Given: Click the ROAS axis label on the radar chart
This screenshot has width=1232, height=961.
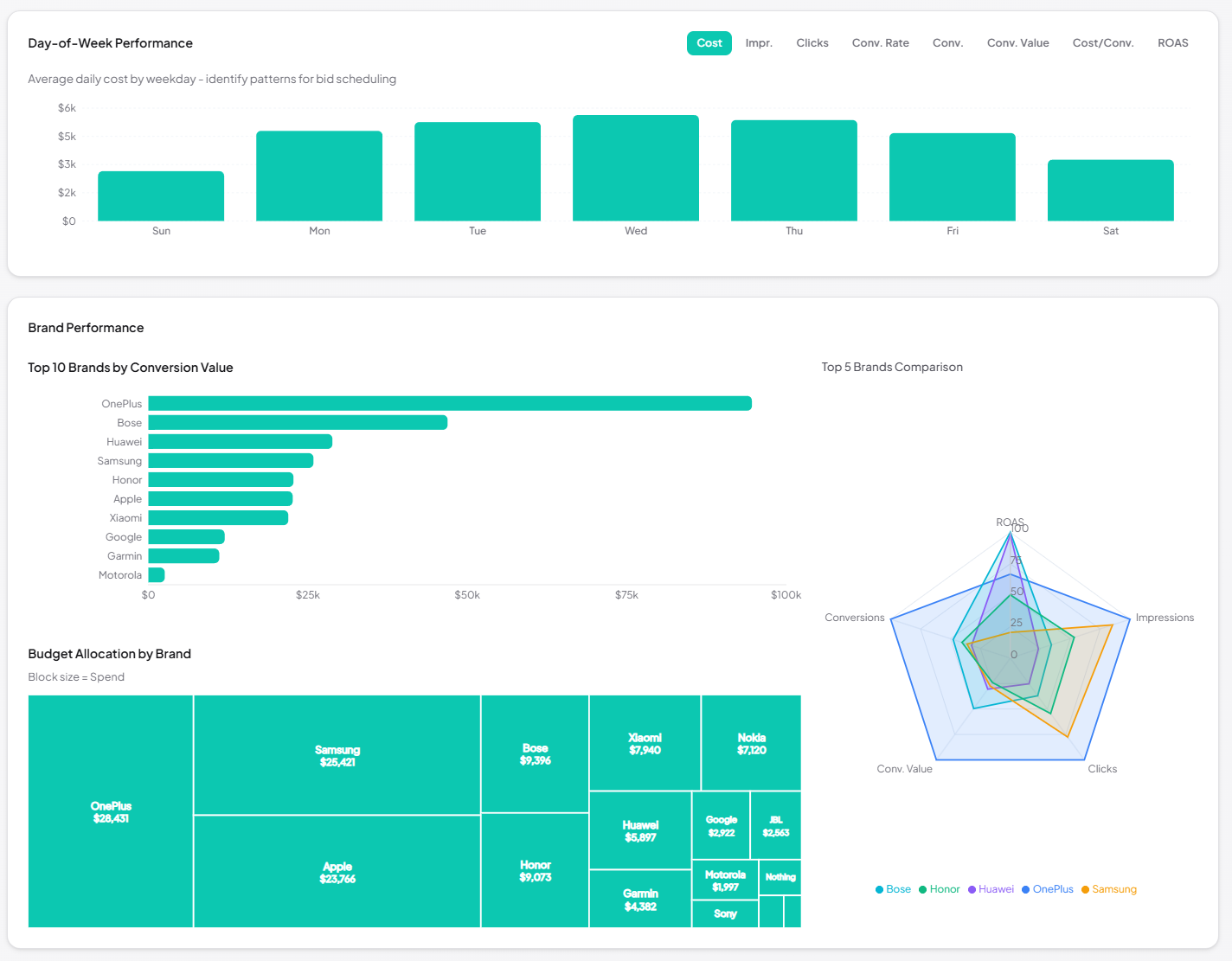Looking at the screenshot, I should 1009,522.
